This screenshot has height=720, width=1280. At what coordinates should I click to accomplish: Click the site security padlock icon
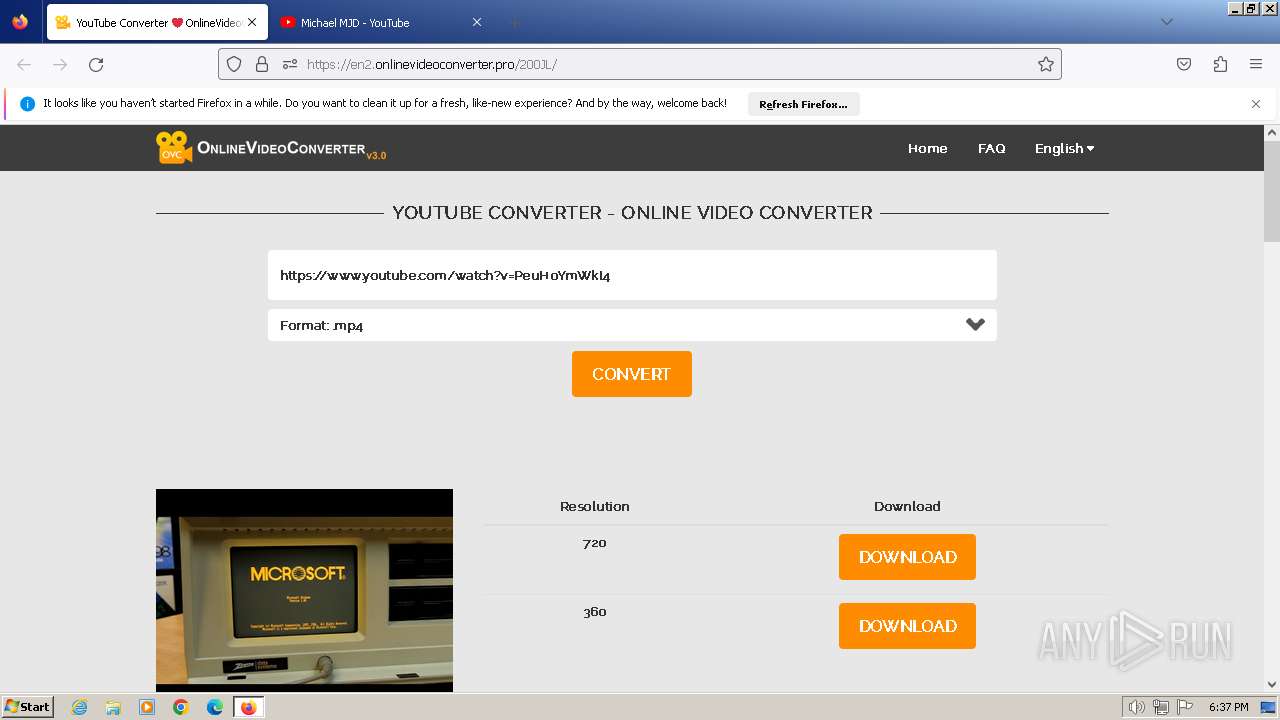pyautogui.click(x=262, y=64)
